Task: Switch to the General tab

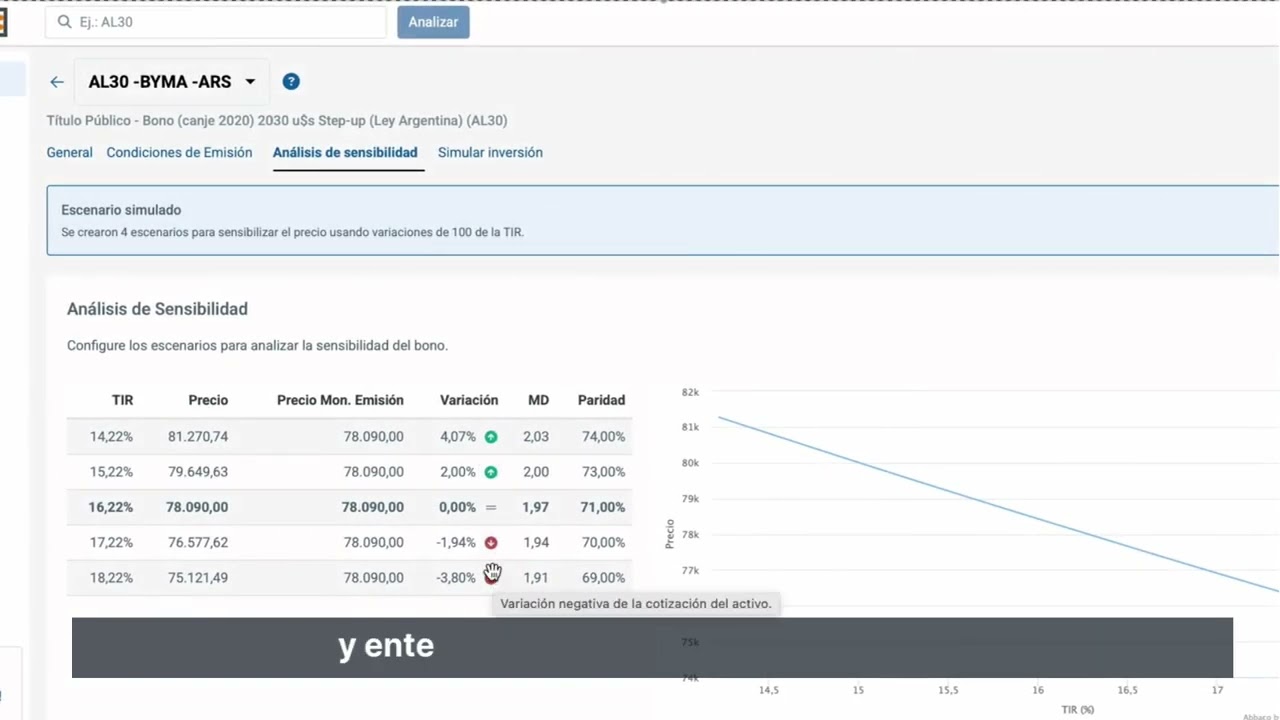Action: click(69, 153)
